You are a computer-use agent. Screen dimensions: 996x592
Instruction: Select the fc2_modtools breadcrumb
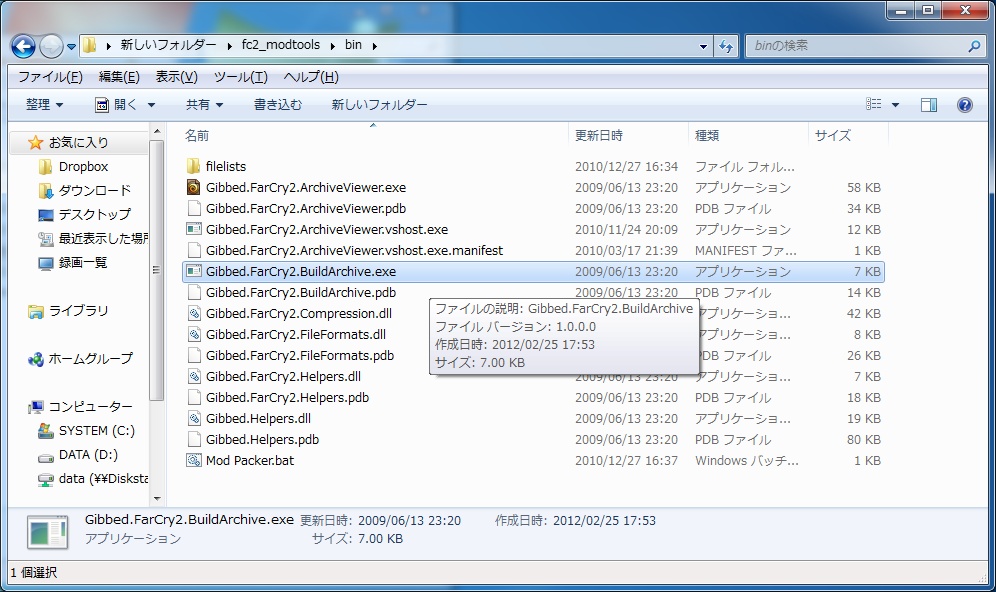point(281,45)
